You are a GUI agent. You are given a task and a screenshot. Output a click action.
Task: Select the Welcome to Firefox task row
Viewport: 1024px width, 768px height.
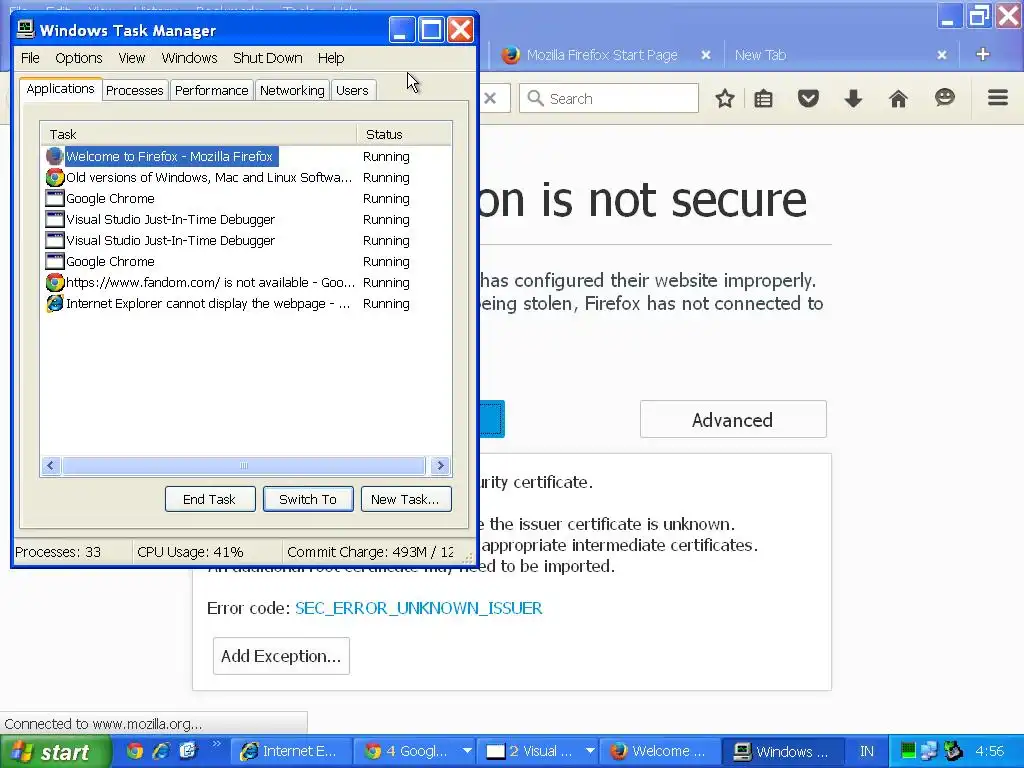pos(246,157)
